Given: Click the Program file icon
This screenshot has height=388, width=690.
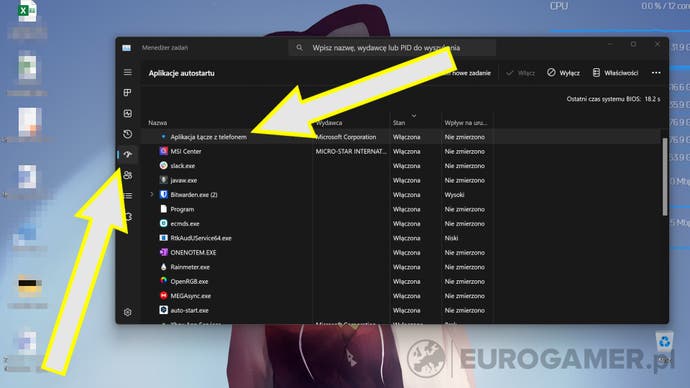Looking at the screenshot, I should click(x=163, y=209).
